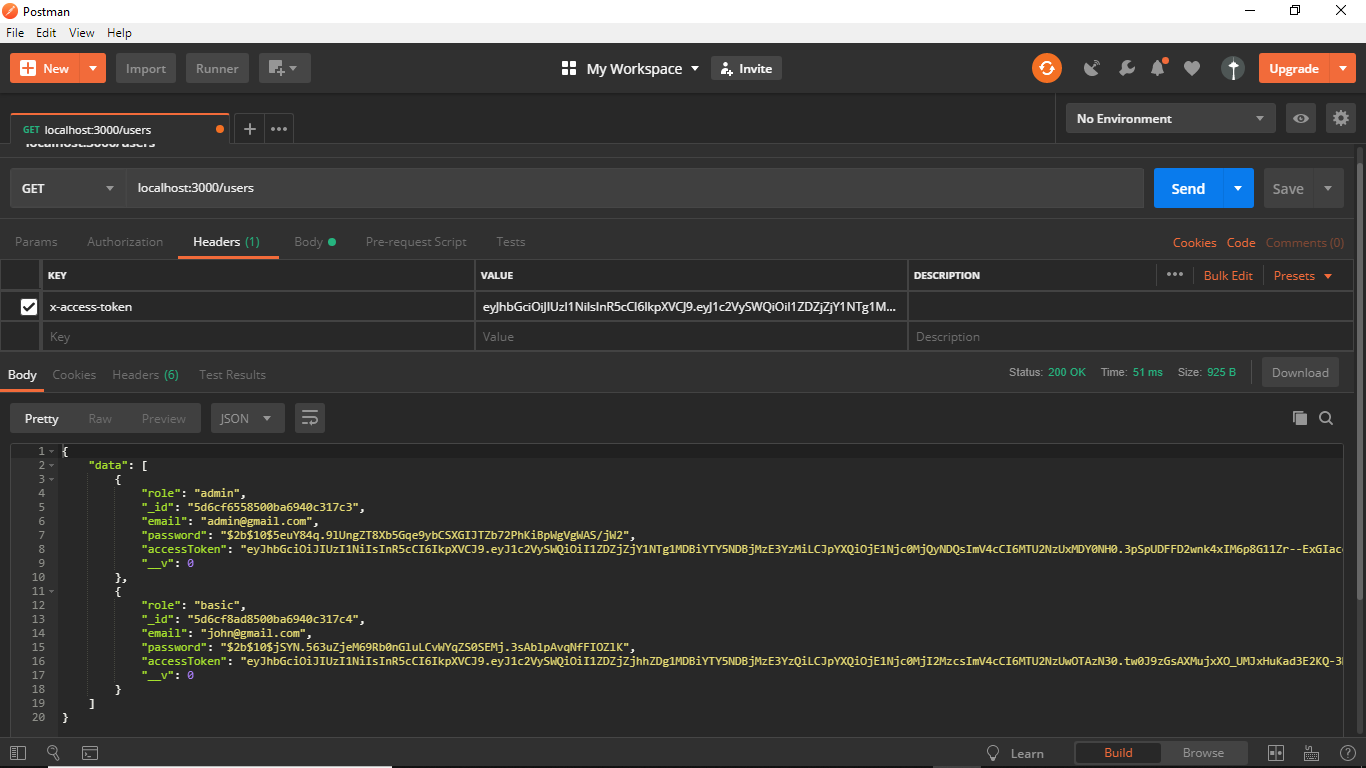The height and width of the screenshot is (768, 1366).
Task: Toggle to Browse mode
Action: [x=1203, y=753]
